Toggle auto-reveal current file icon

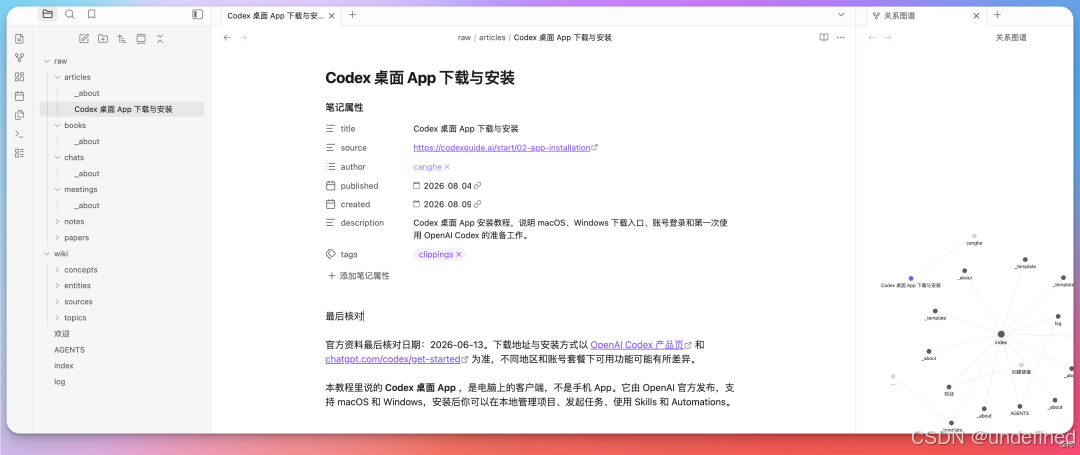(x=141, y=39)
